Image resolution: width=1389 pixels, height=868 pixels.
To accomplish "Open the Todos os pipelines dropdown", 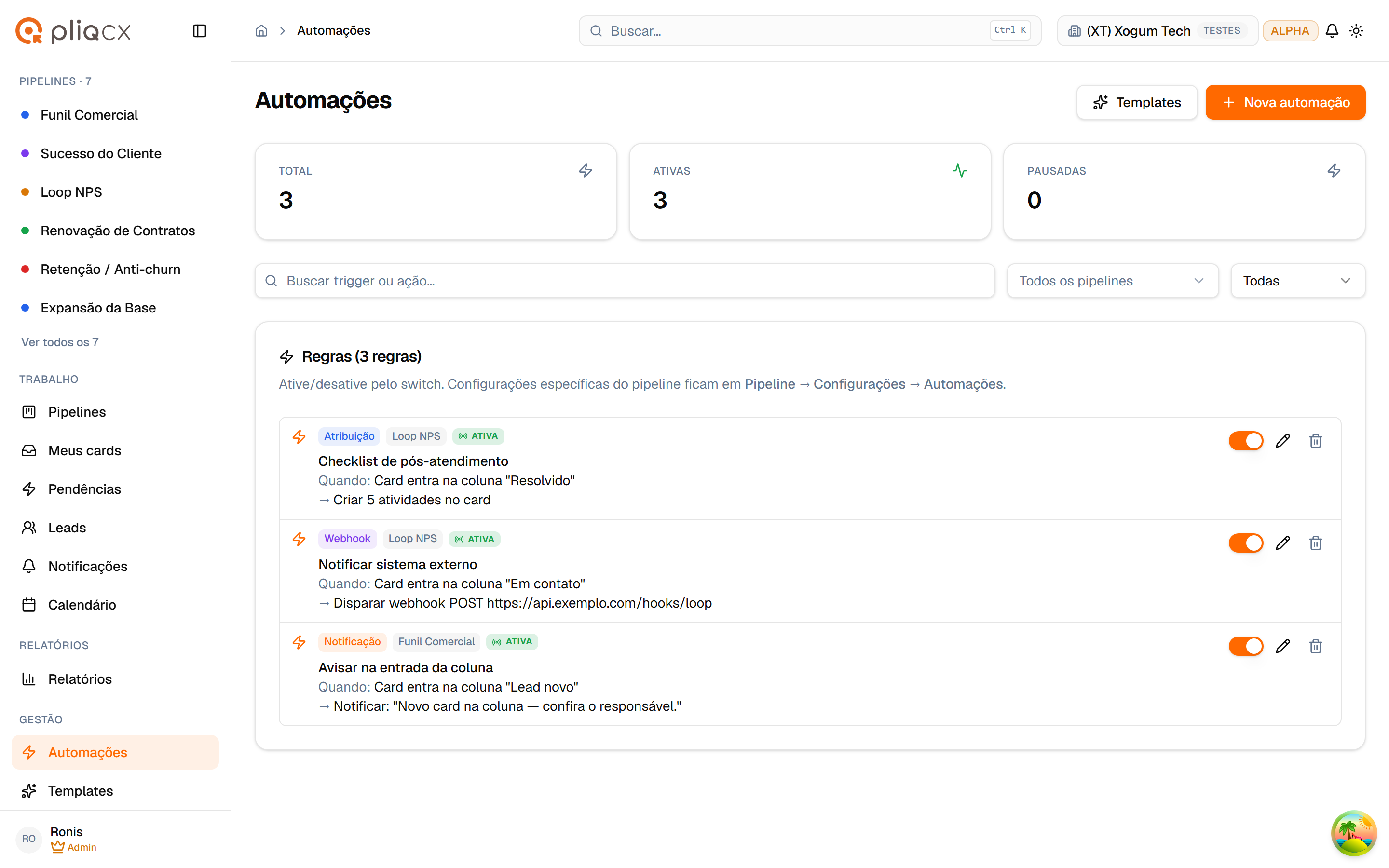I will (1112, 281).
